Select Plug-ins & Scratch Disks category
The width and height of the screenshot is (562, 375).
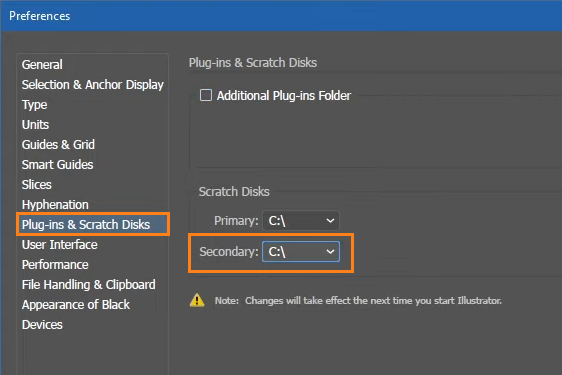(93, 224)
